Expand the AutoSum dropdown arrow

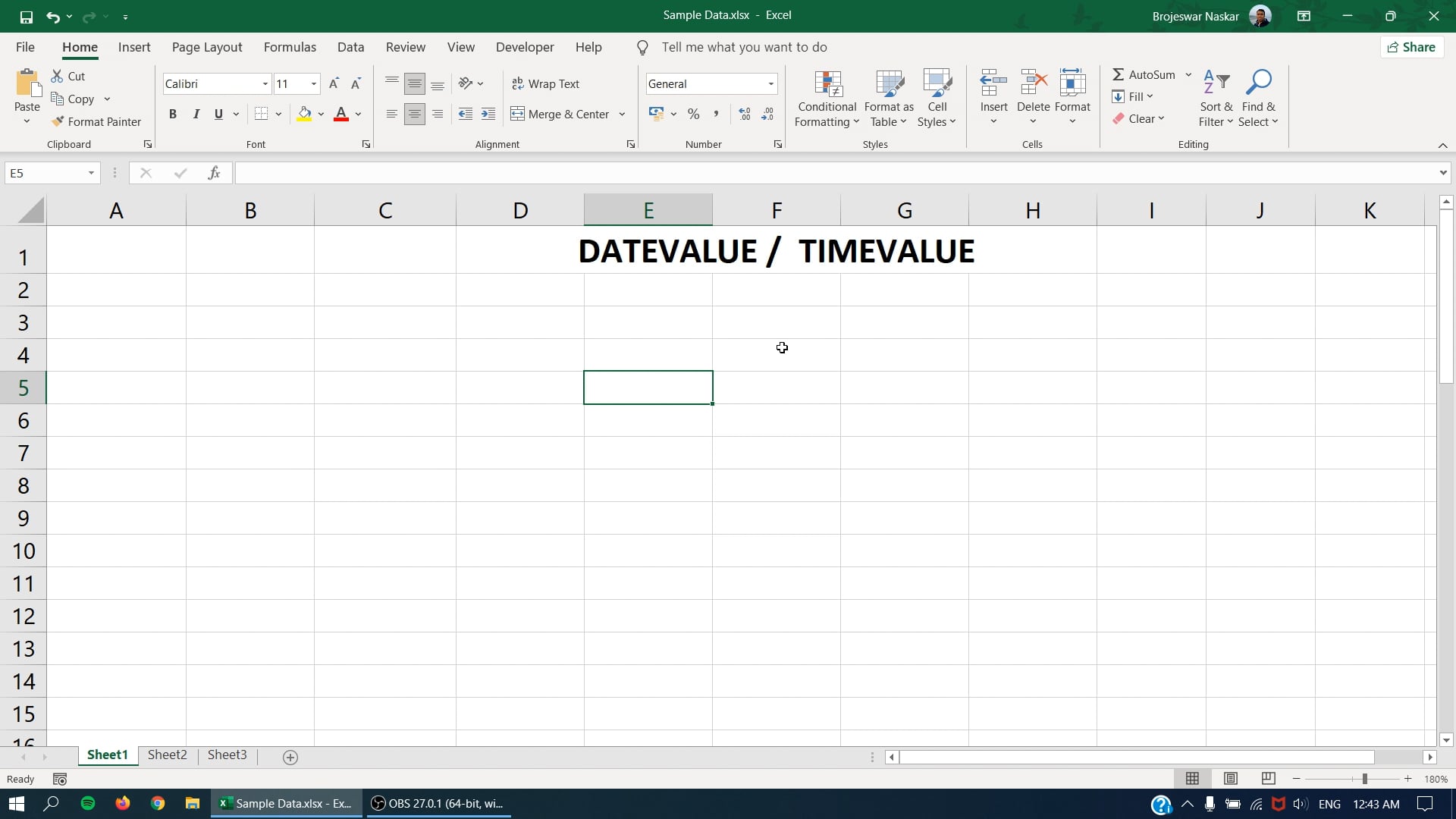coord(1188,74)
